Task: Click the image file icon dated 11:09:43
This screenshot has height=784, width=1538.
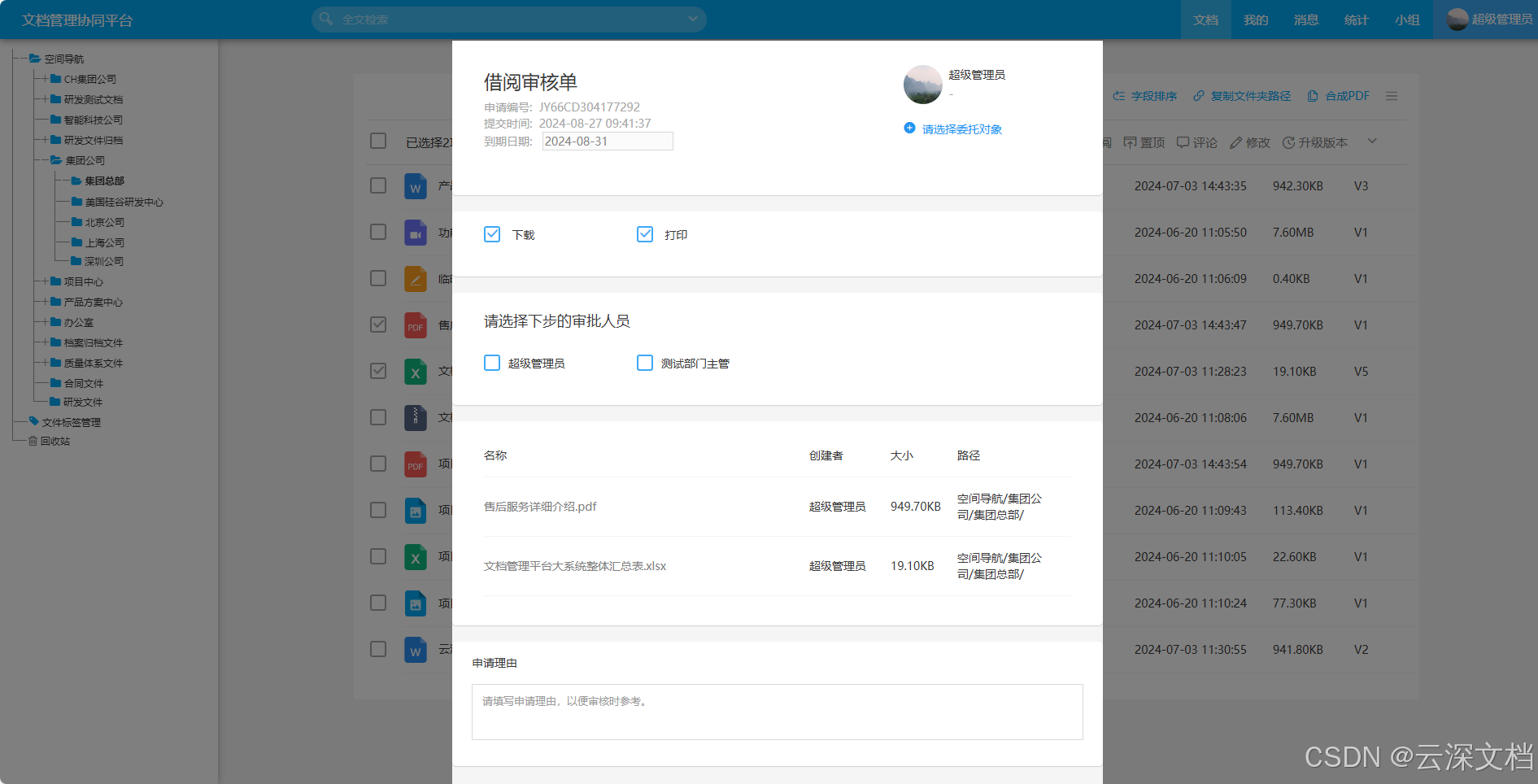Action: pos(416,511)
